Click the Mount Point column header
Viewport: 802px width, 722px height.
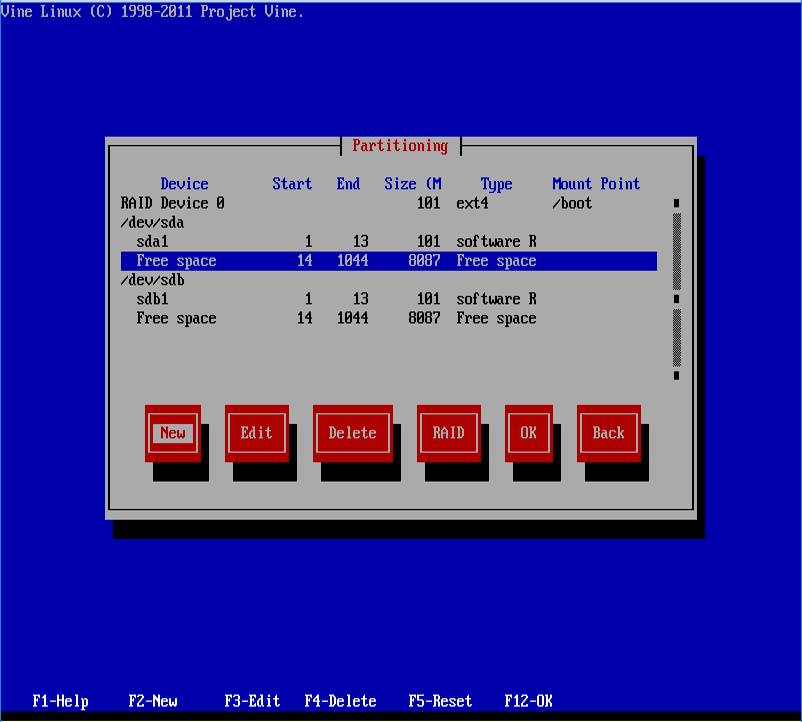click(596, 184)
